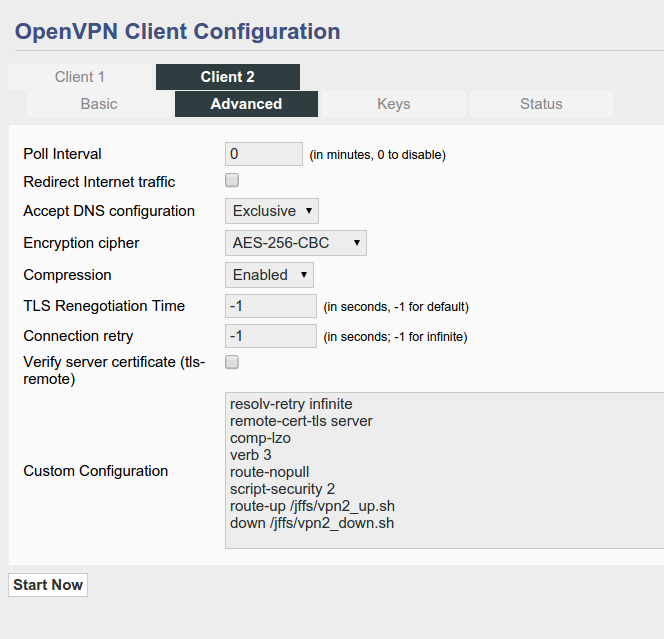Click the 'resolv-retry infinite' line
The image size is (664, 639).
point(291,404)
